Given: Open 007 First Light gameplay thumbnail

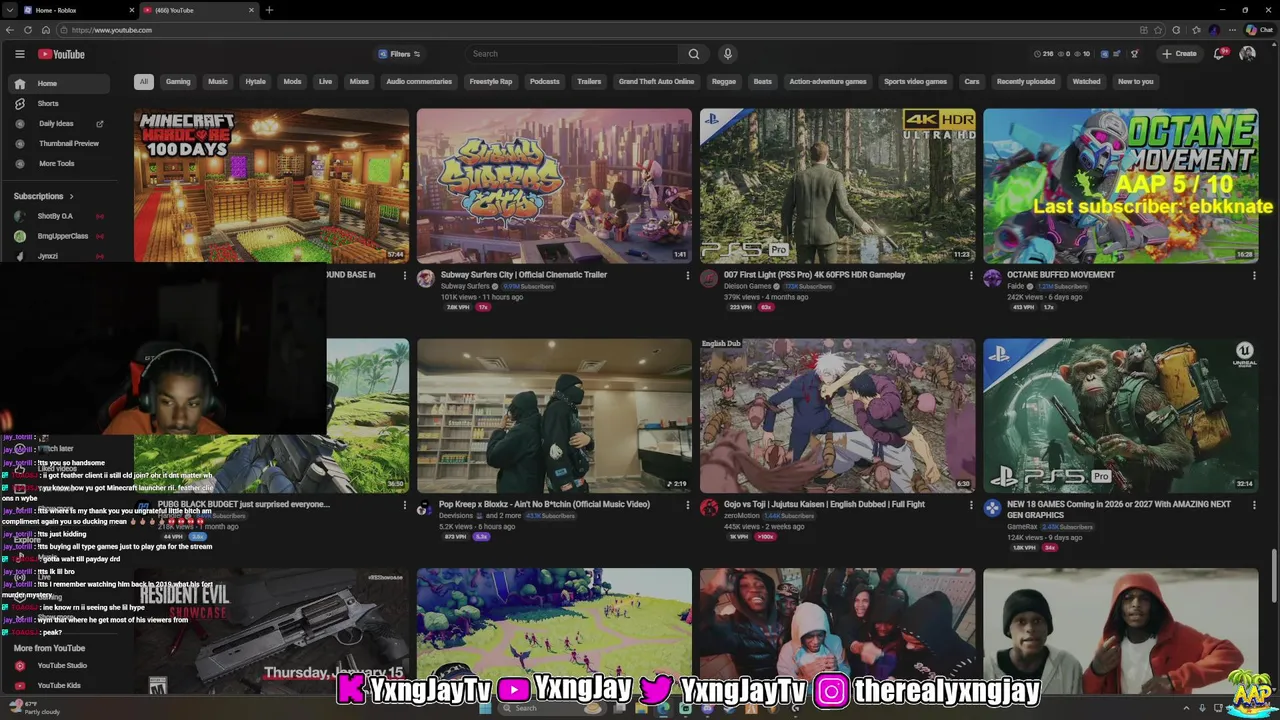Looking at the screenshot, I should click(838, 185).
